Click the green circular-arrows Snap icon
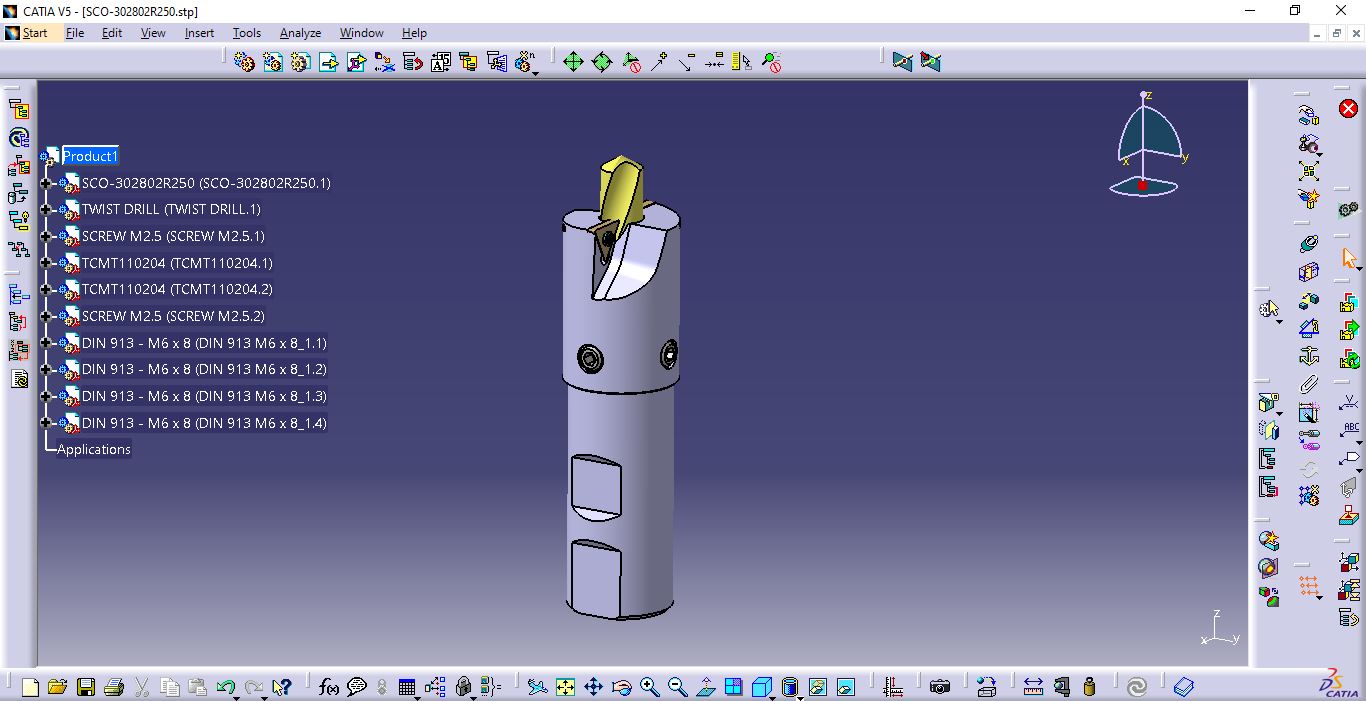Image resolution: width=1366 pixels, height=701 pixels. 602,62
